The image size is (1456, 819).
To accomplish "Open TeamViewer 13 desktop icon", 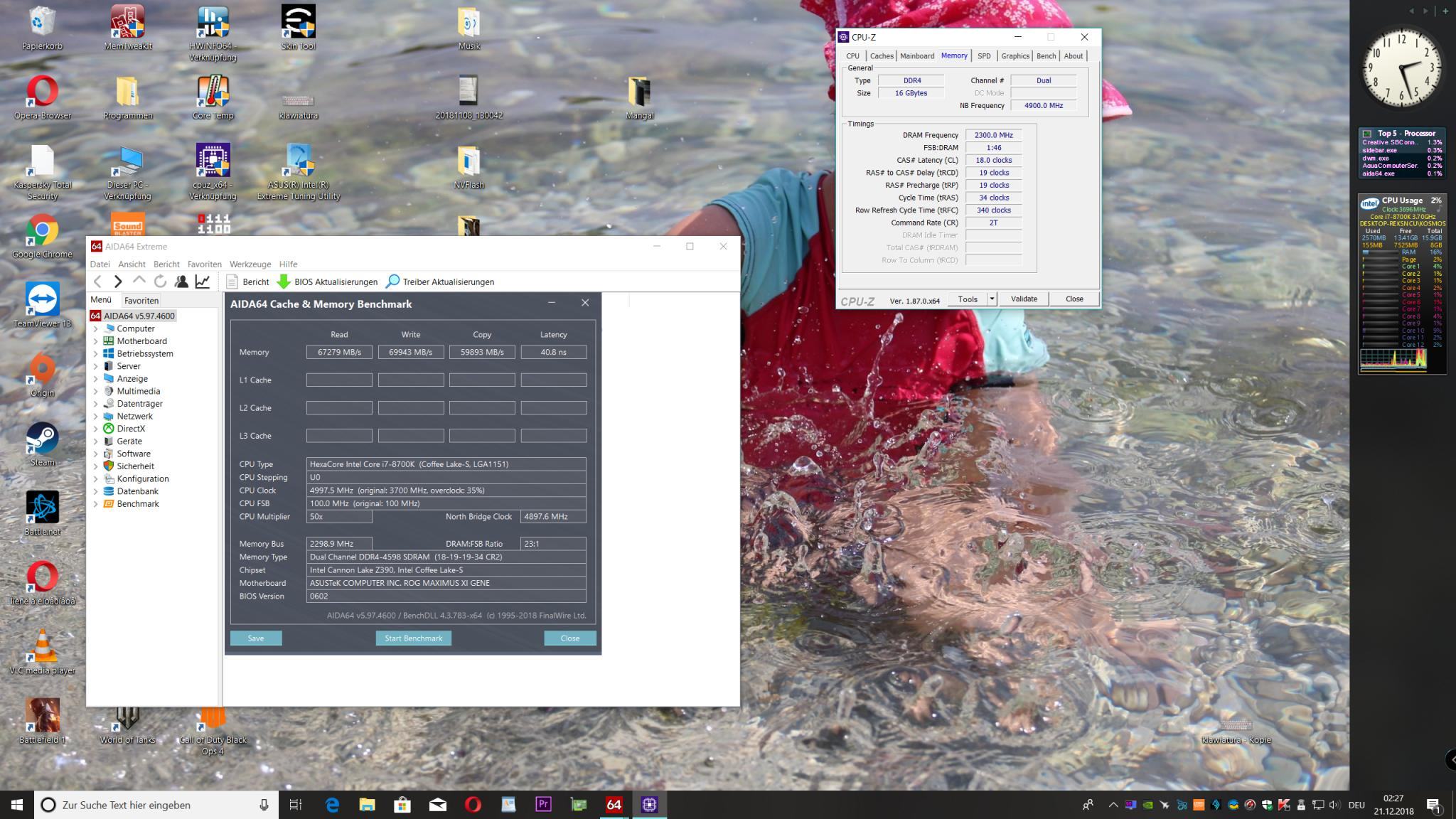I will click(x=43, y=306).
